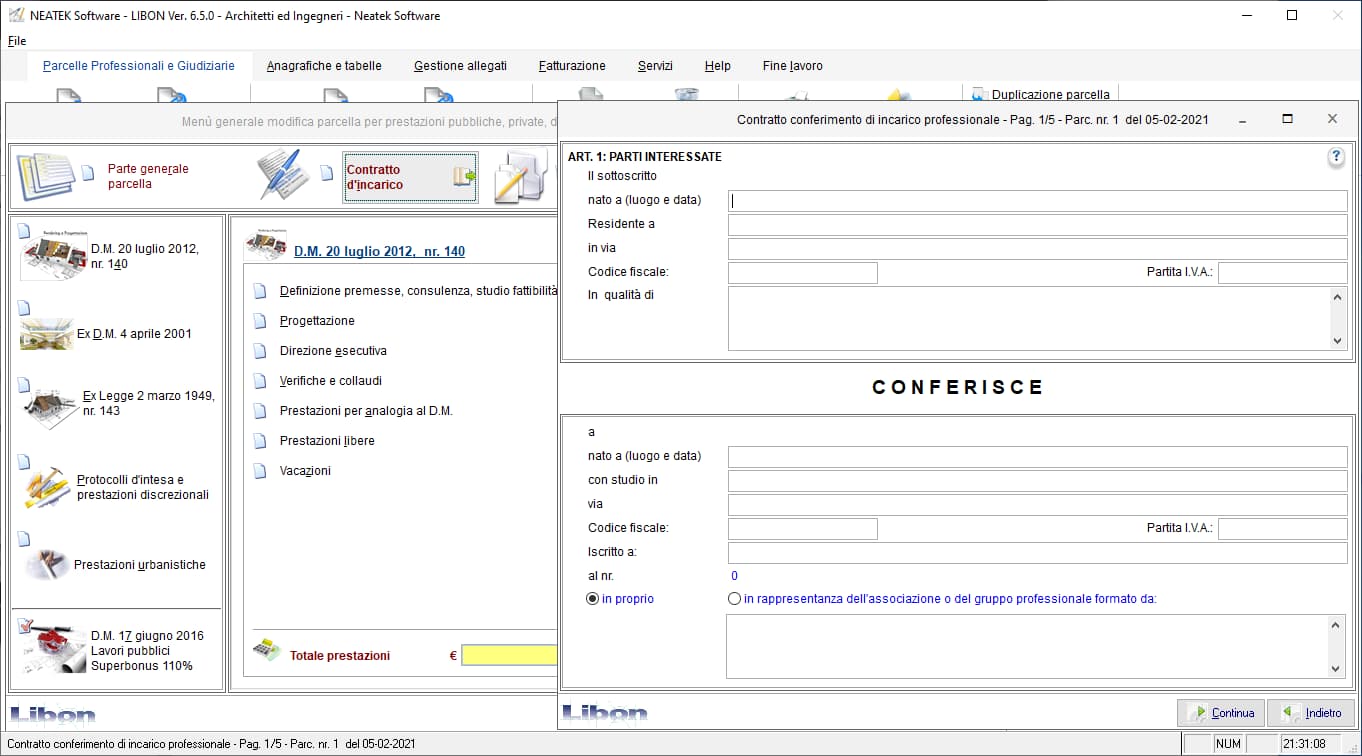Click 'Prestazioni urbanistiche' sidebar text
This screenshot has height=756, width=1362.
coord(140,565)
